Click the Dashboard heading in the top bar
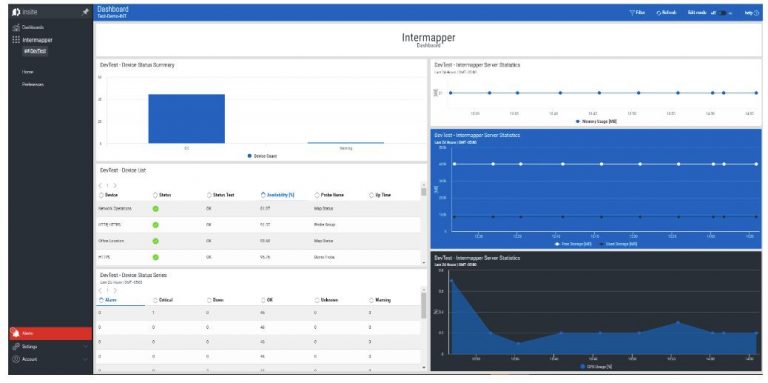 tap(113, 9)
